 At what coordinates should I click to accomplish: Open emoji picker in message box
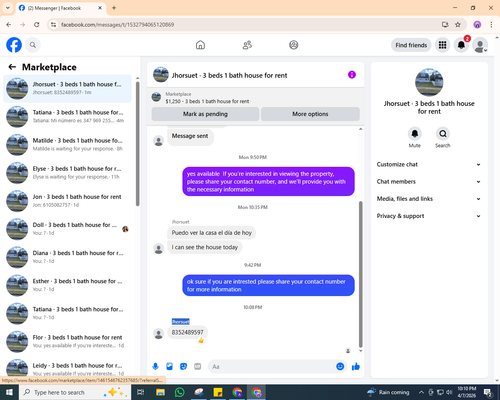point(340,367)
